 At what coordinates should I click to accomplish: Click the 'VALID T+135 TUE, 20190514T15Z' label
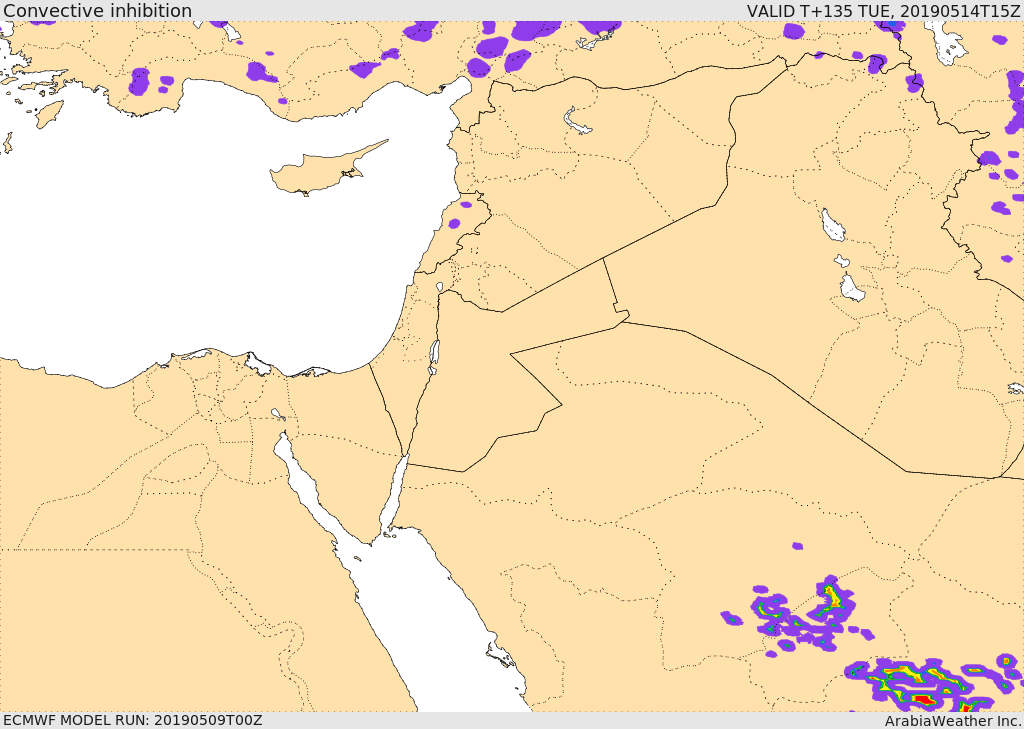pyautogui.click(x=884, y=10)
